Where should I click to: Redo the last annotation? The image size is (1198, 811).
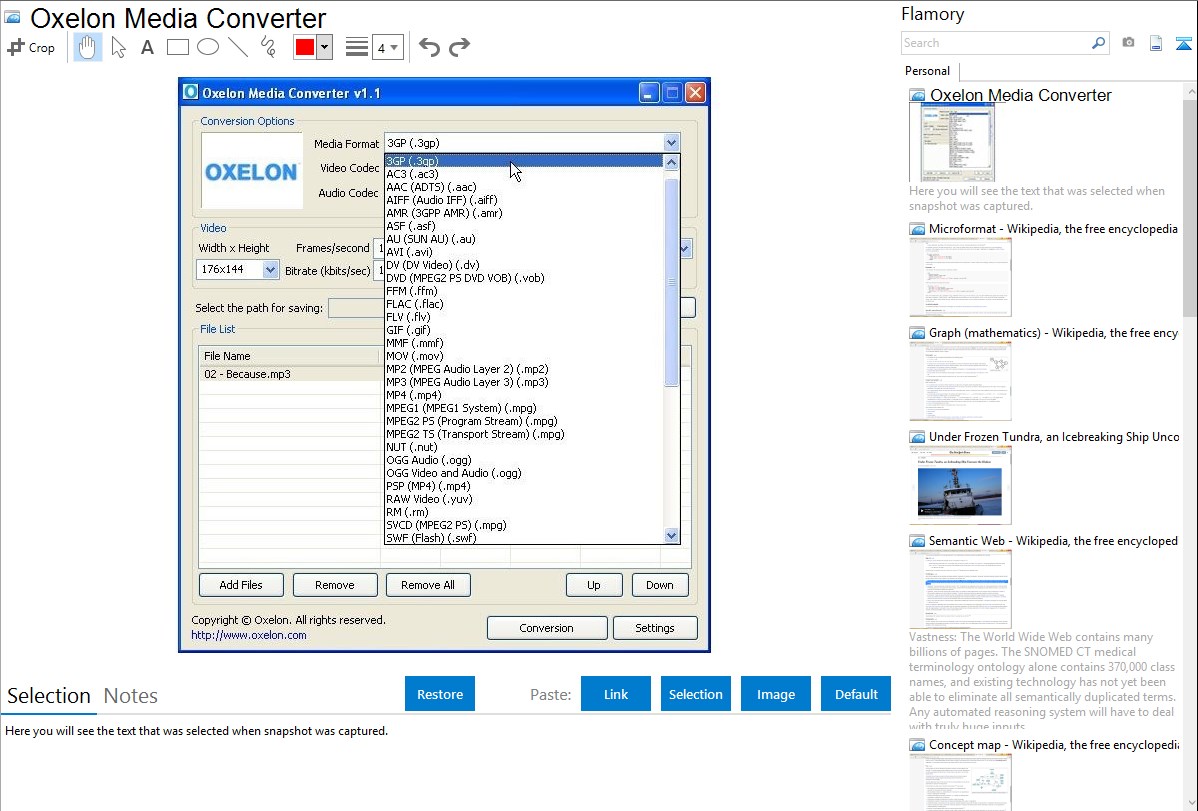click(x=459, y=47)
